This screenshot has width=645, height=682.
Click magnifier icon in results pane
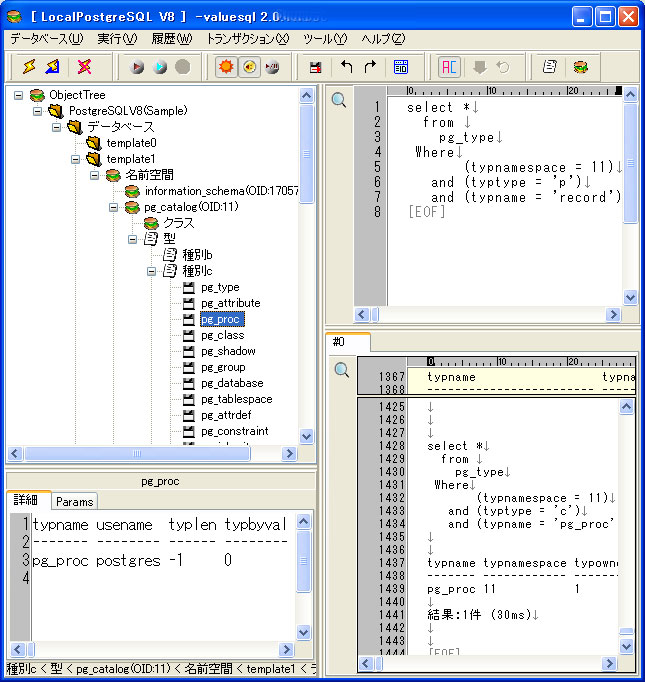(340, 370)
